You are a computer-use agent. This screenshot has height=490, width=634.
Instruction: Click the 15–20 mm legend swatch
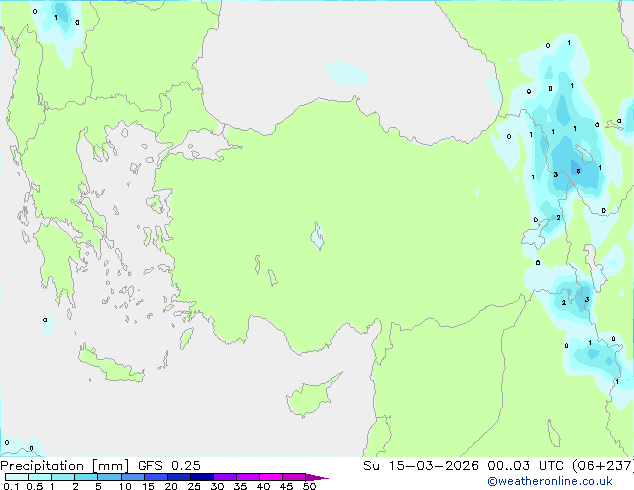155,477
